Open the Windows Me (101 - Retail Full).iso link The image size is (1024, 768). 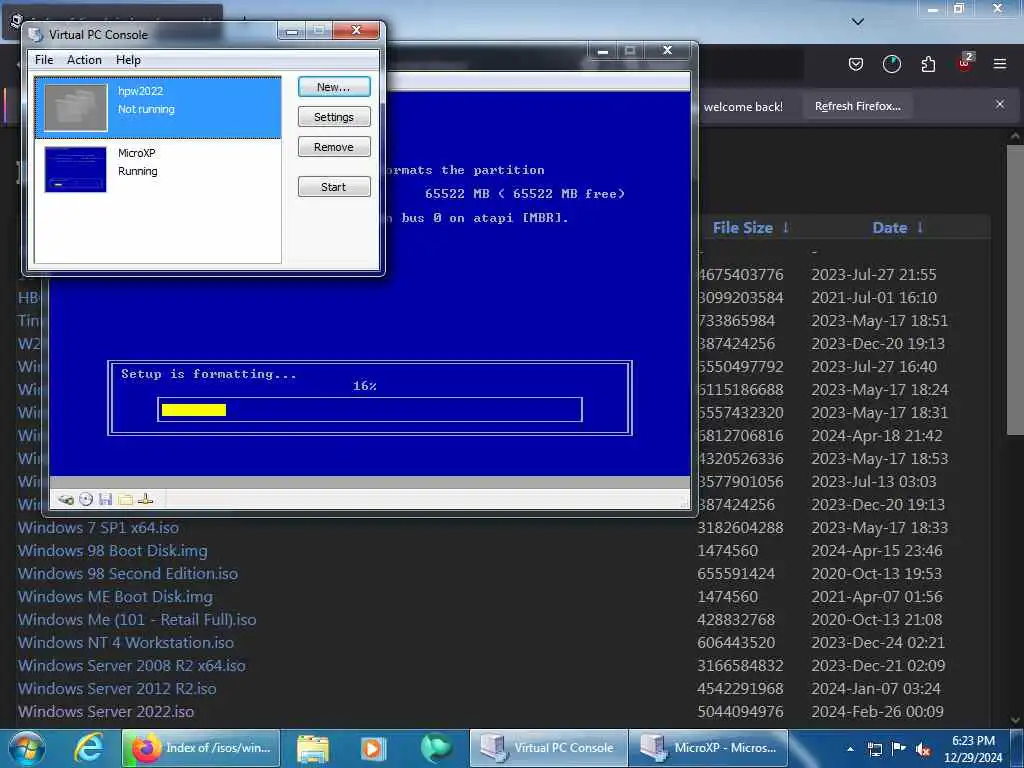[x=136, y=620]
